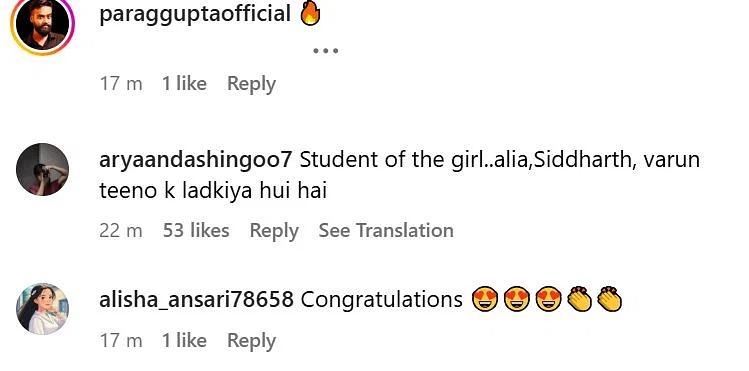Open paragguptaofficial's profile picture
Image resolution: width=749 pixels, height=371 pixels.
coord(42,24)
